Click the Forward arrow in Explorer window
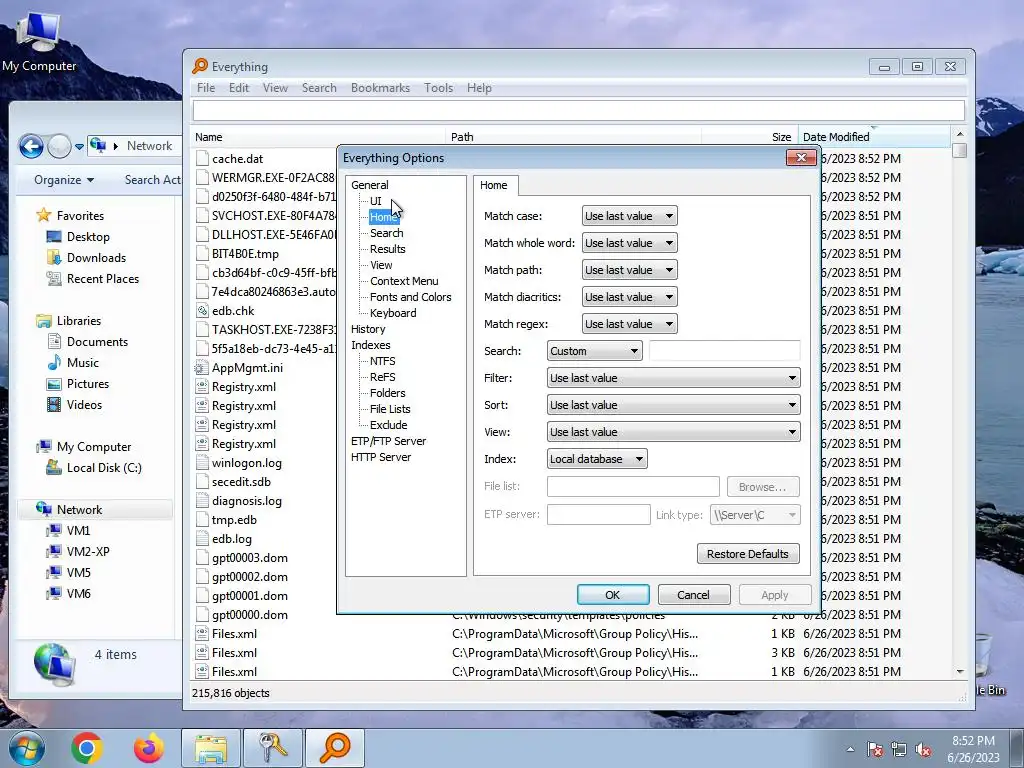This screenshot has width=1024, height=768. click(59, 146)
